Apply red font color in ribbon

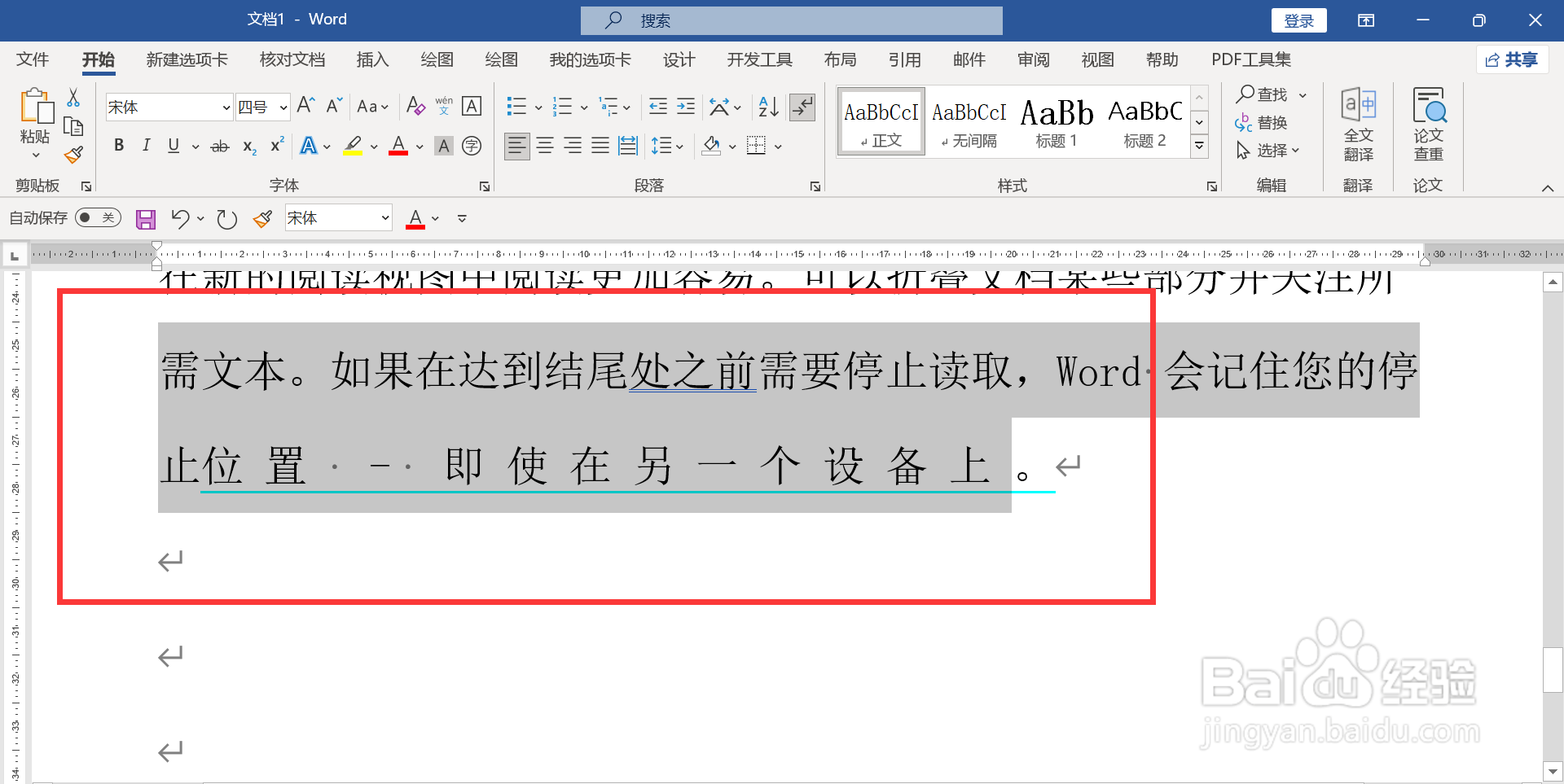(x=398, y=146)
